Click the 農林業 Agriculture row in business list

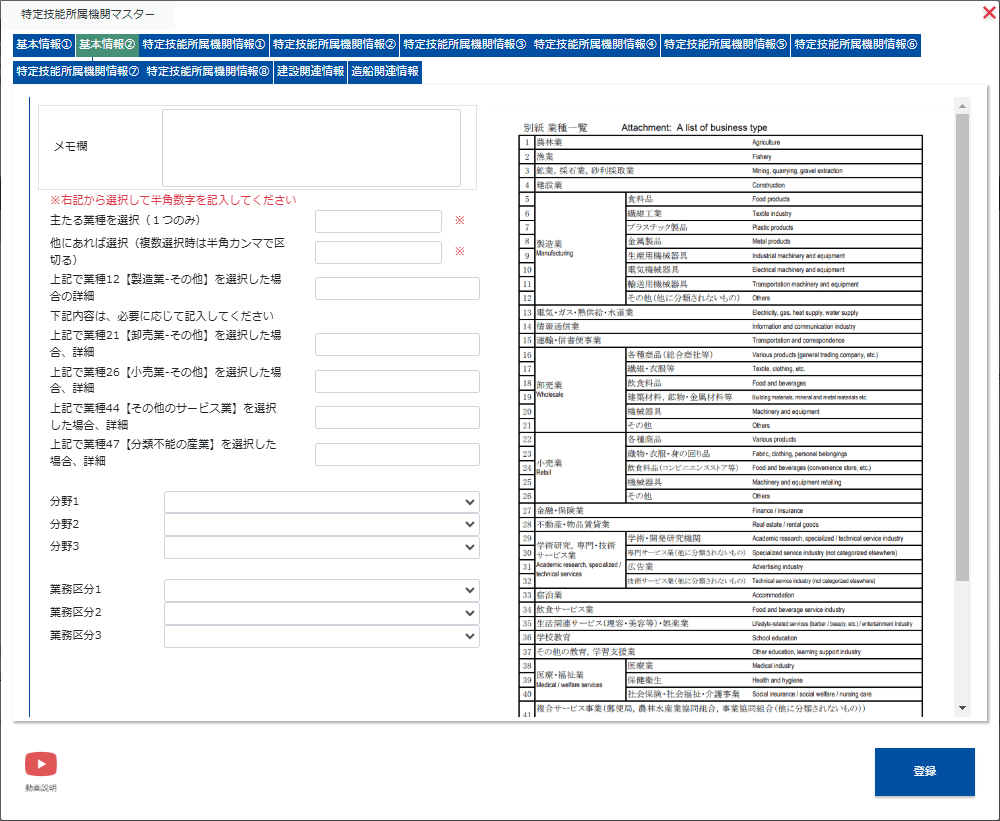tap(721, 142)
